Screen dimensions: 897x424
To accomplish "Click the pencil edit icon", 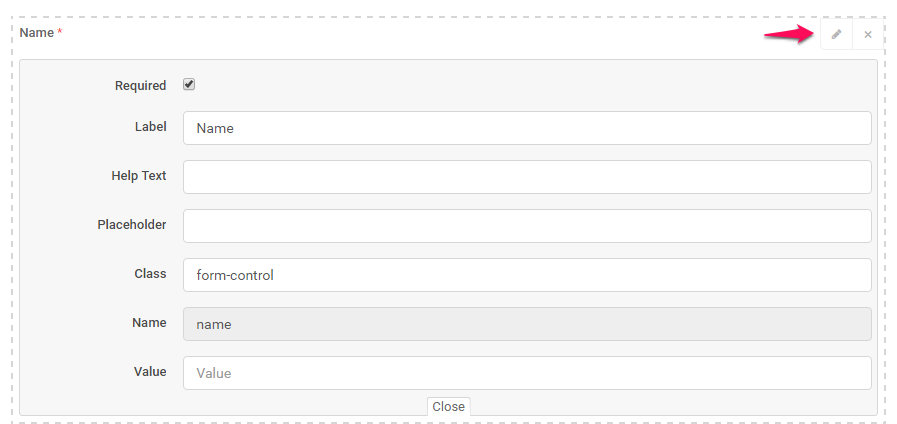I will click(836, 34).
